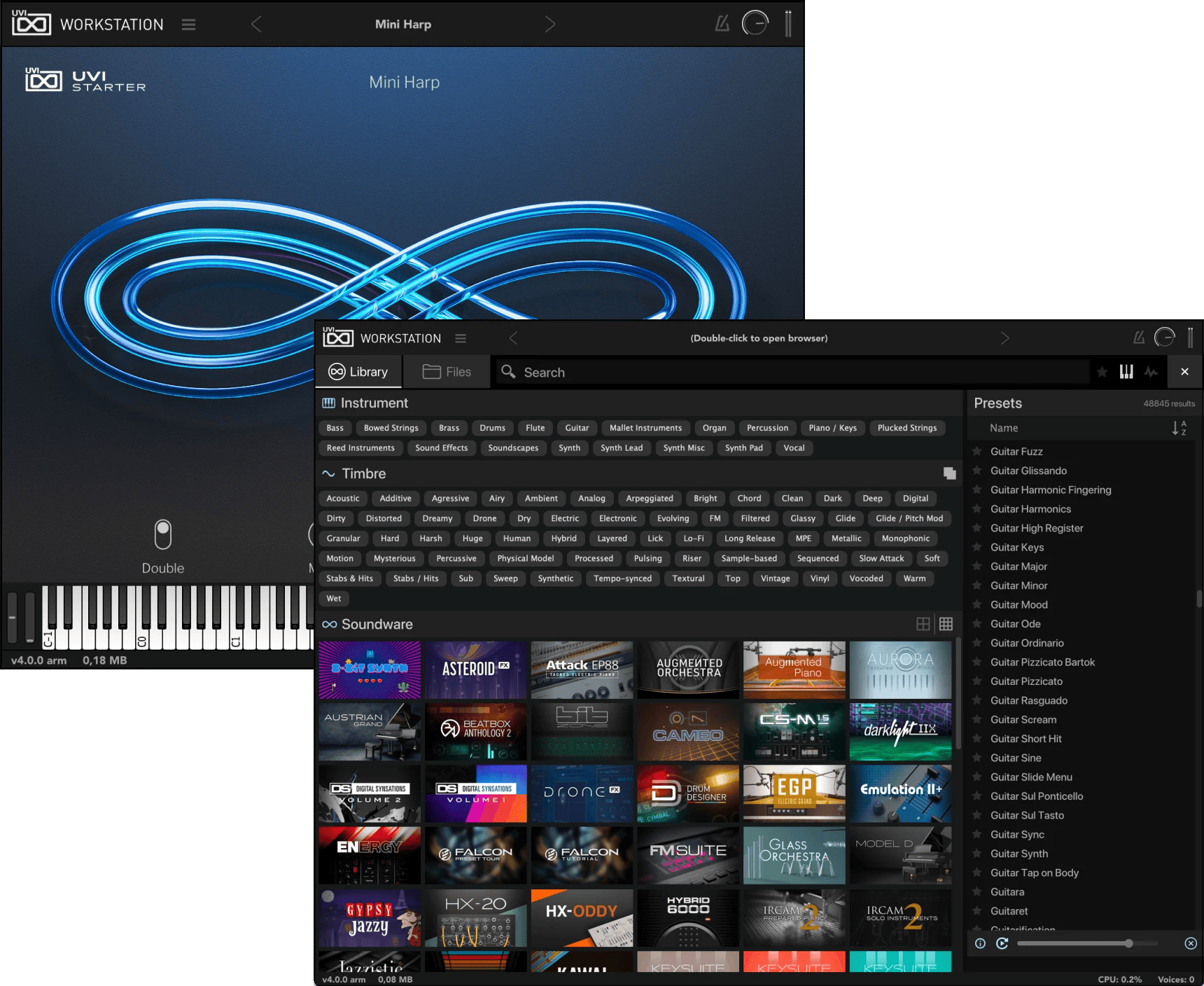Enable the Physical Model timbre tag

[525, 559]
